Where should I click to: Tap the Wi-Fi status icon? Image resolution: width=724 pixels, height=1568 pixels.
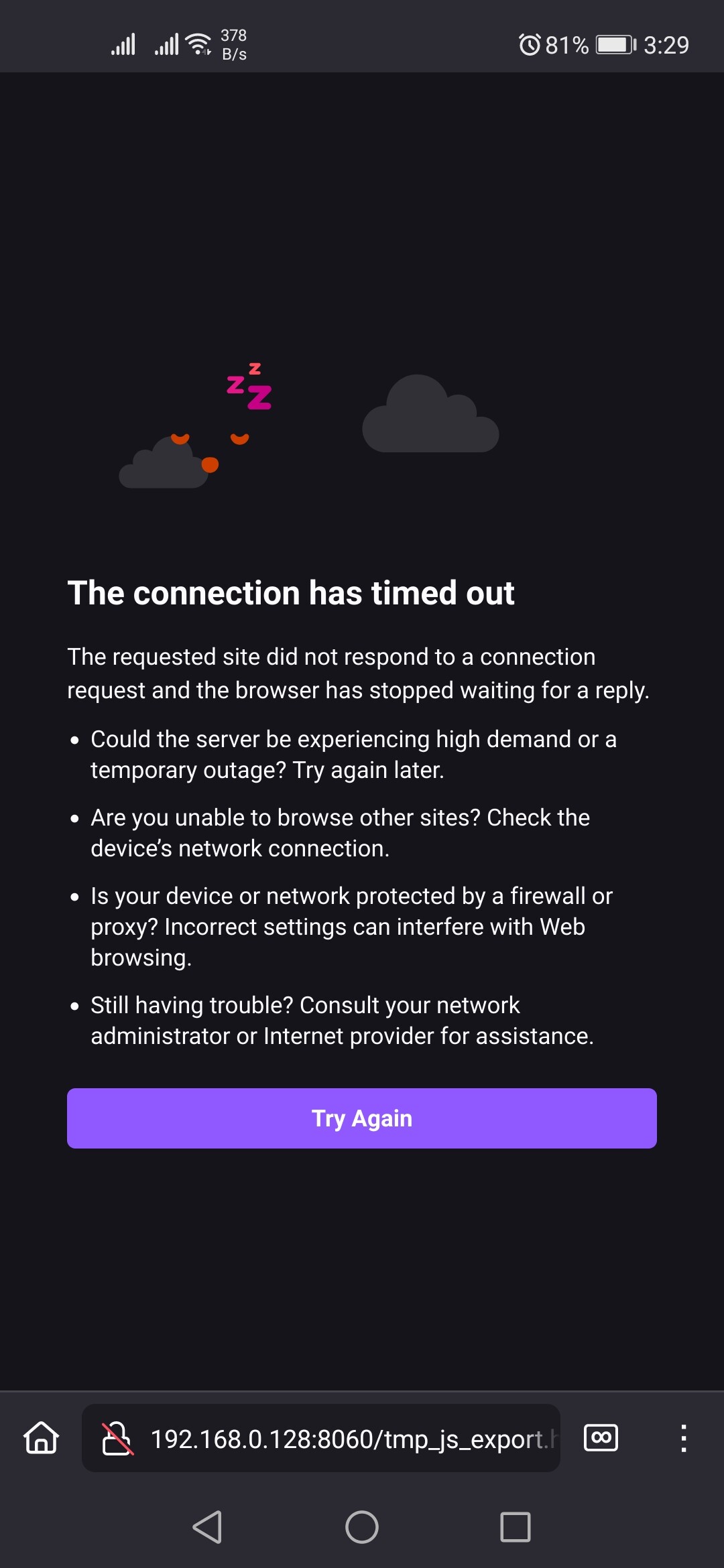pos(198,44)
